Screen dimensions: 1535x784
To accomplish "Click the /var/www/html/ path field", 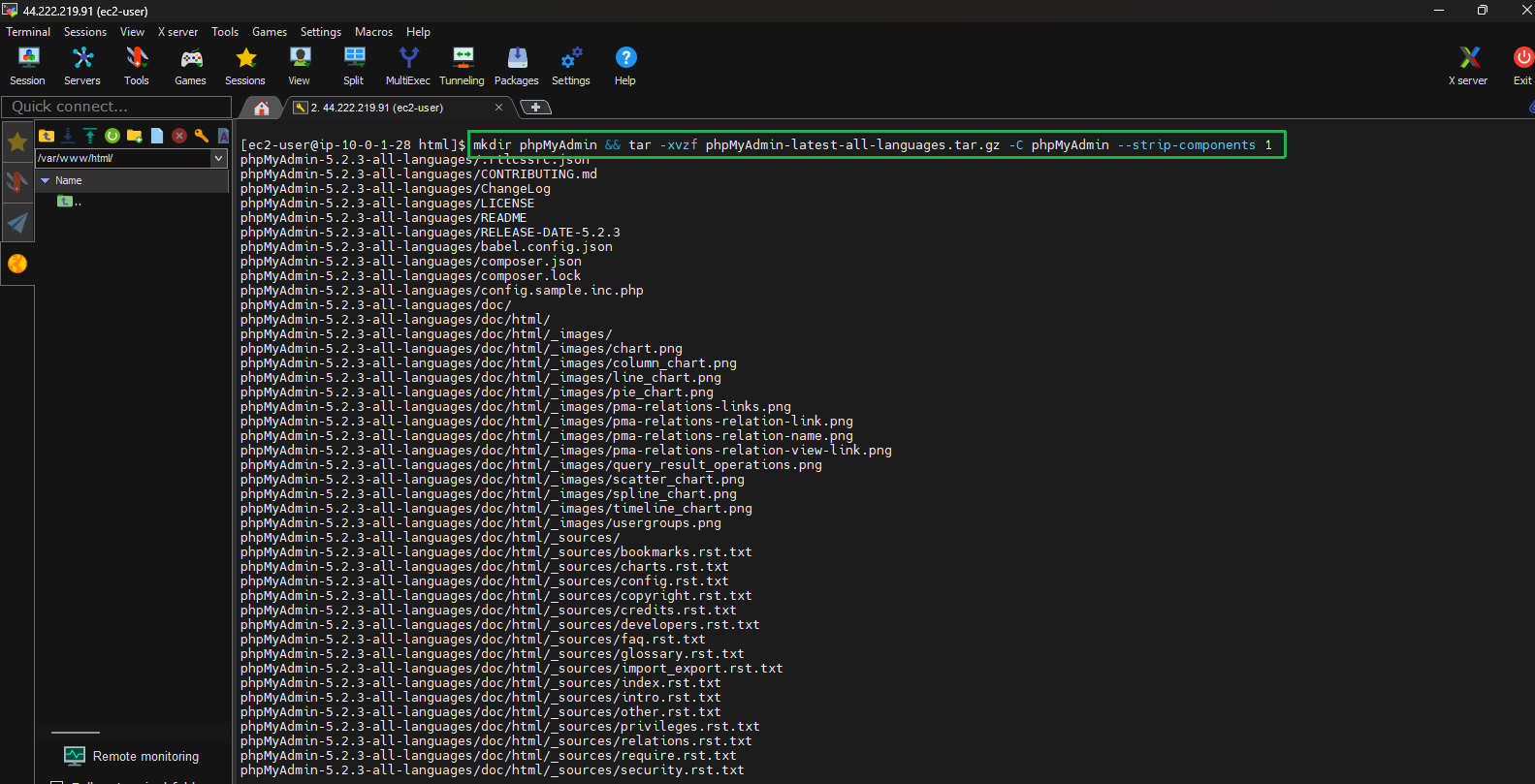I will [123, 158].
